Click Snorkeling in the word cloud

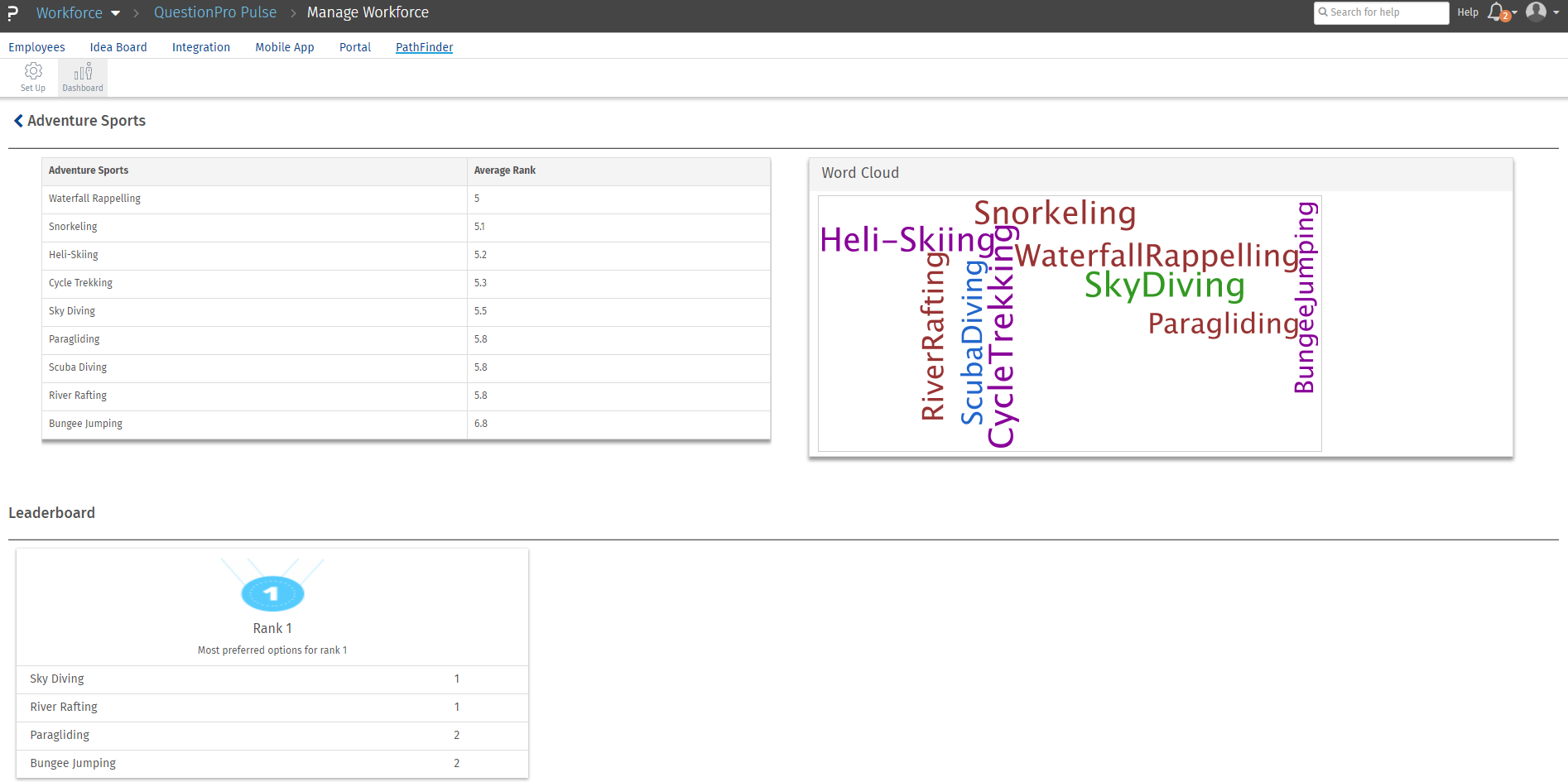pyautogui.click(x=1055, y=213)
